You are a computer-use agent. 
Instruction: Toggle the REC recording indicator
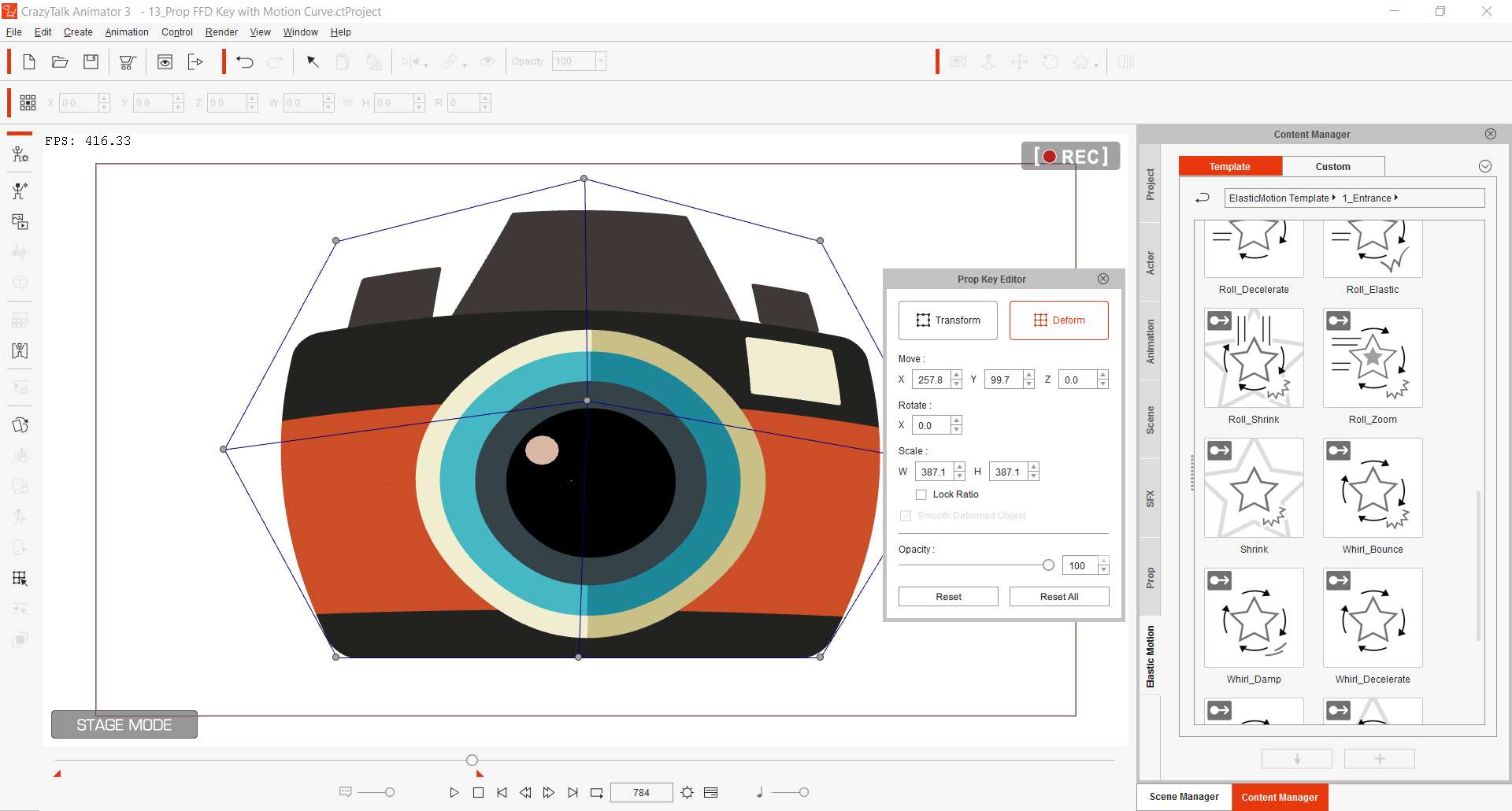pyautogui.click(x=1070, y=156)
